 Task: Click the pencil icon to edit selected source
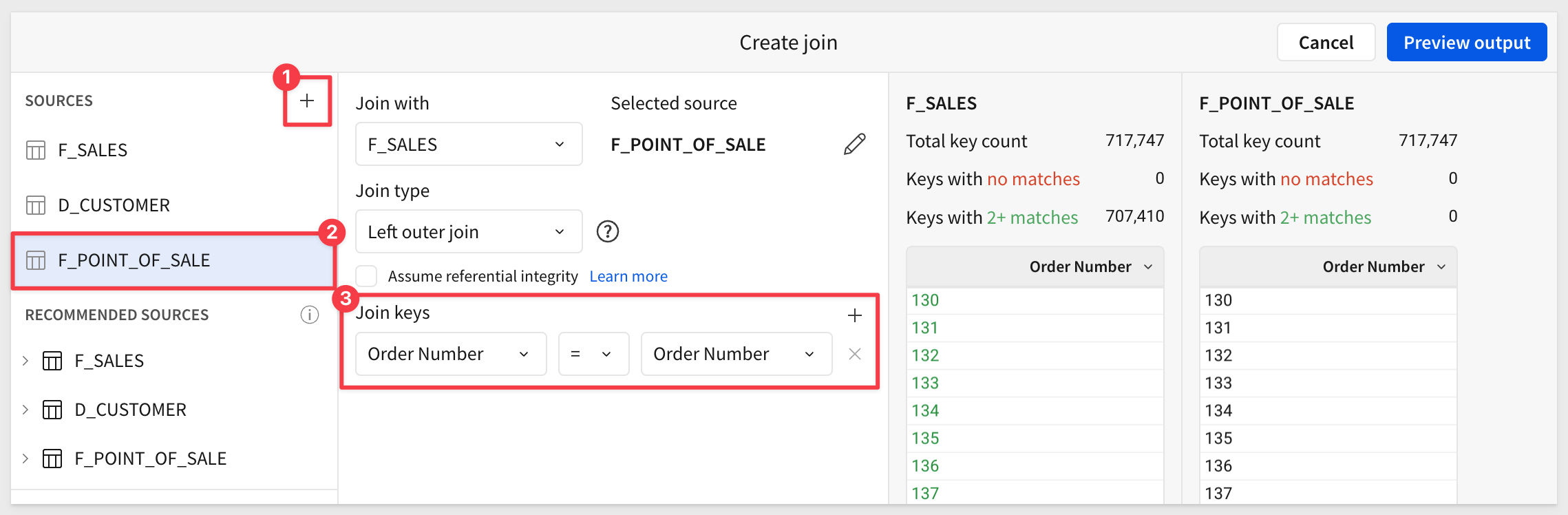coord(854,145)
